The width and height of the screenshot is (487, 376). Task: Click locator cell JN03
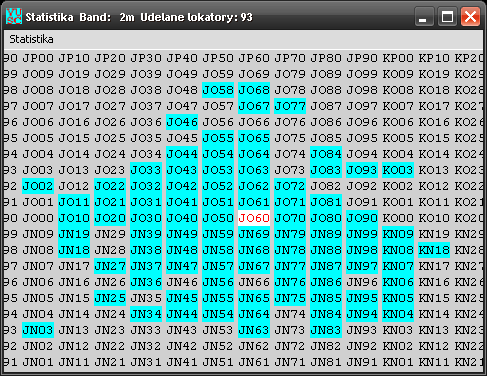pos(38,330)
